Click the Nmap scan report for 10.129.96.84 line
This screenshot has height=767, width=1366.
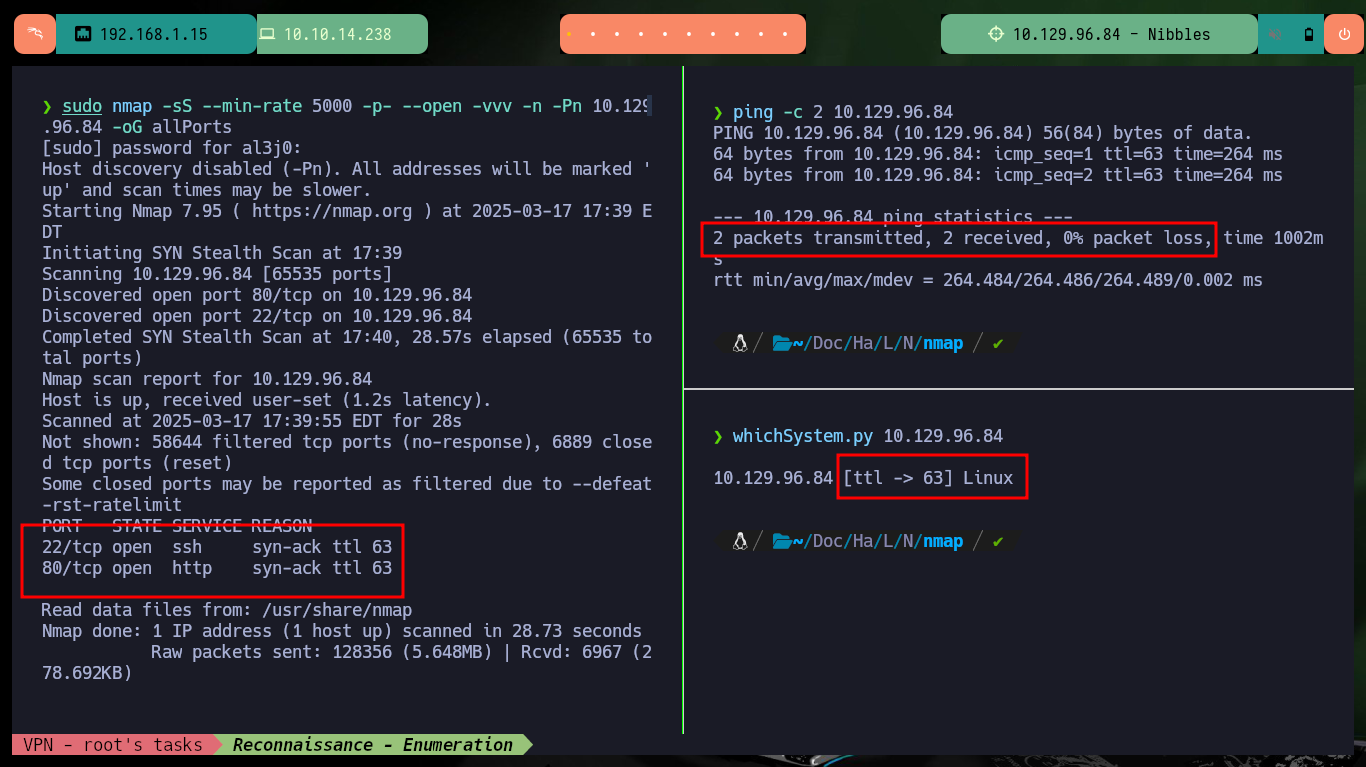coord(207,379)
